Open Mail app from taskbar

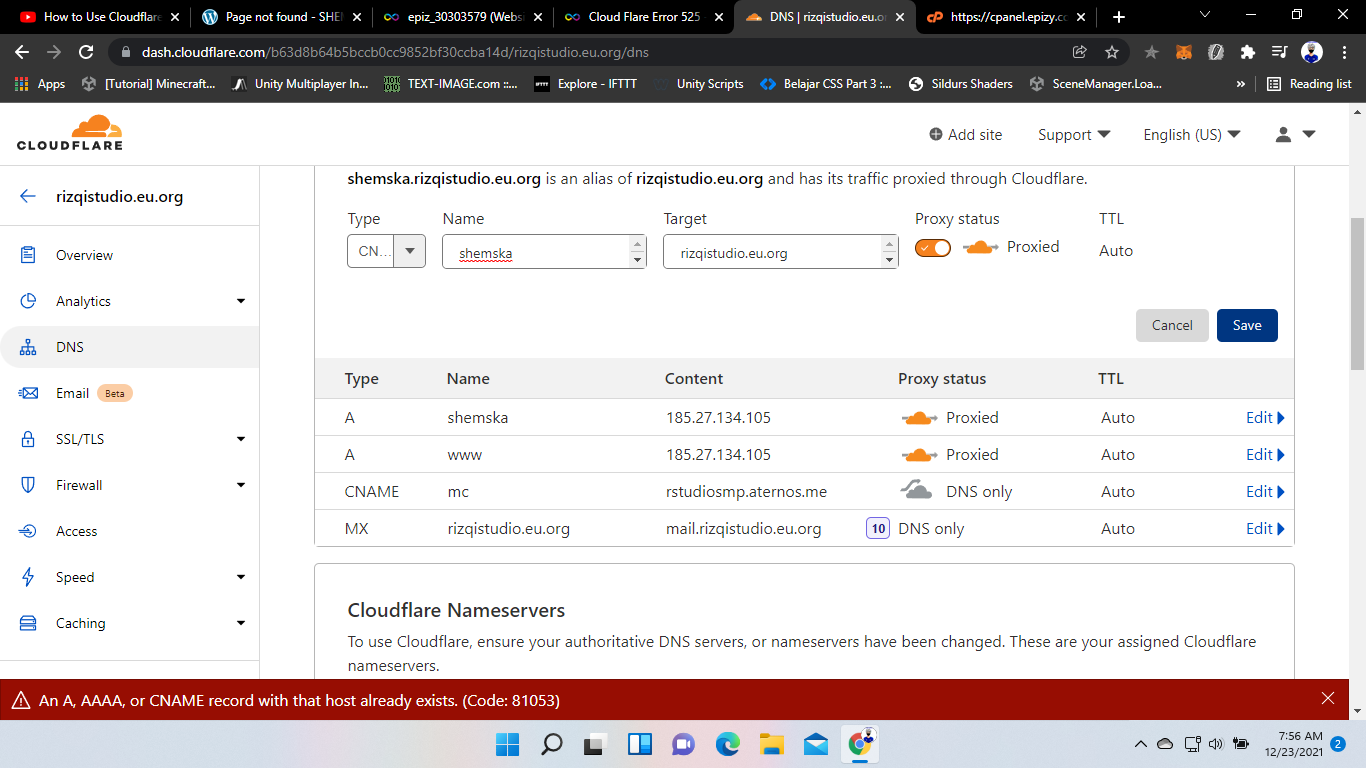[x=815, y=744]
